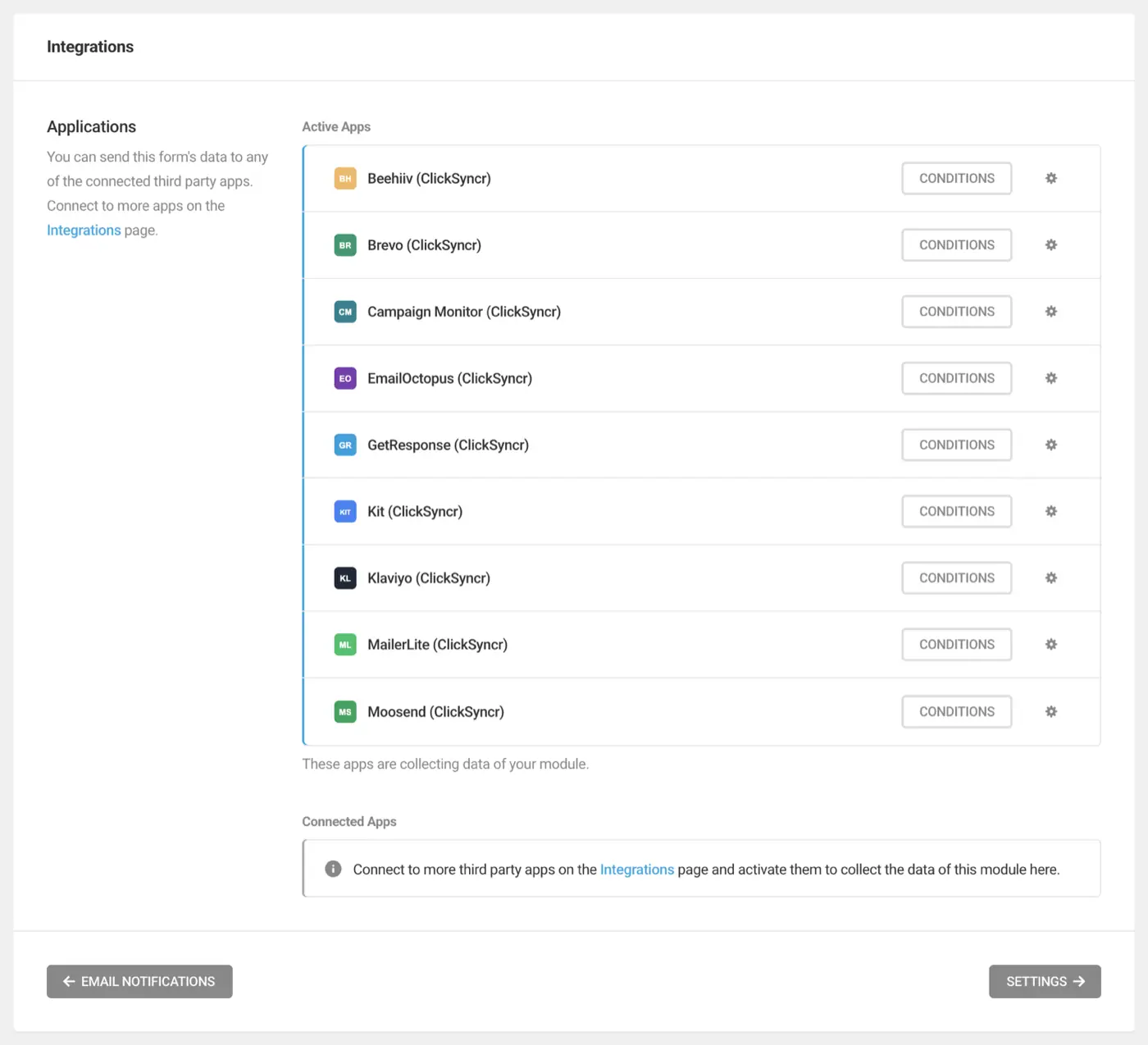Select GetResponse (ClickSyncr) name
The height and width of the screenshot is (1045, 1148).
click(448, 445)
